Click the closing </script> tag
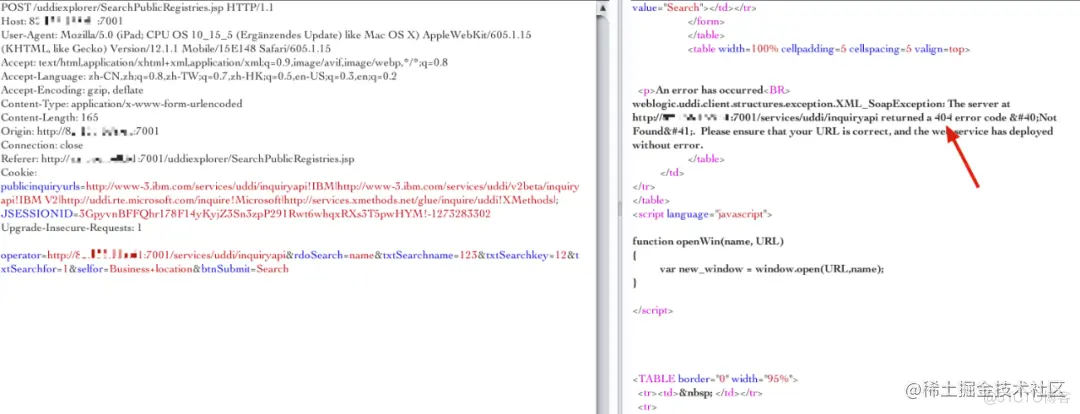Viewport: 1080px width, 414px height. point(652,311)
